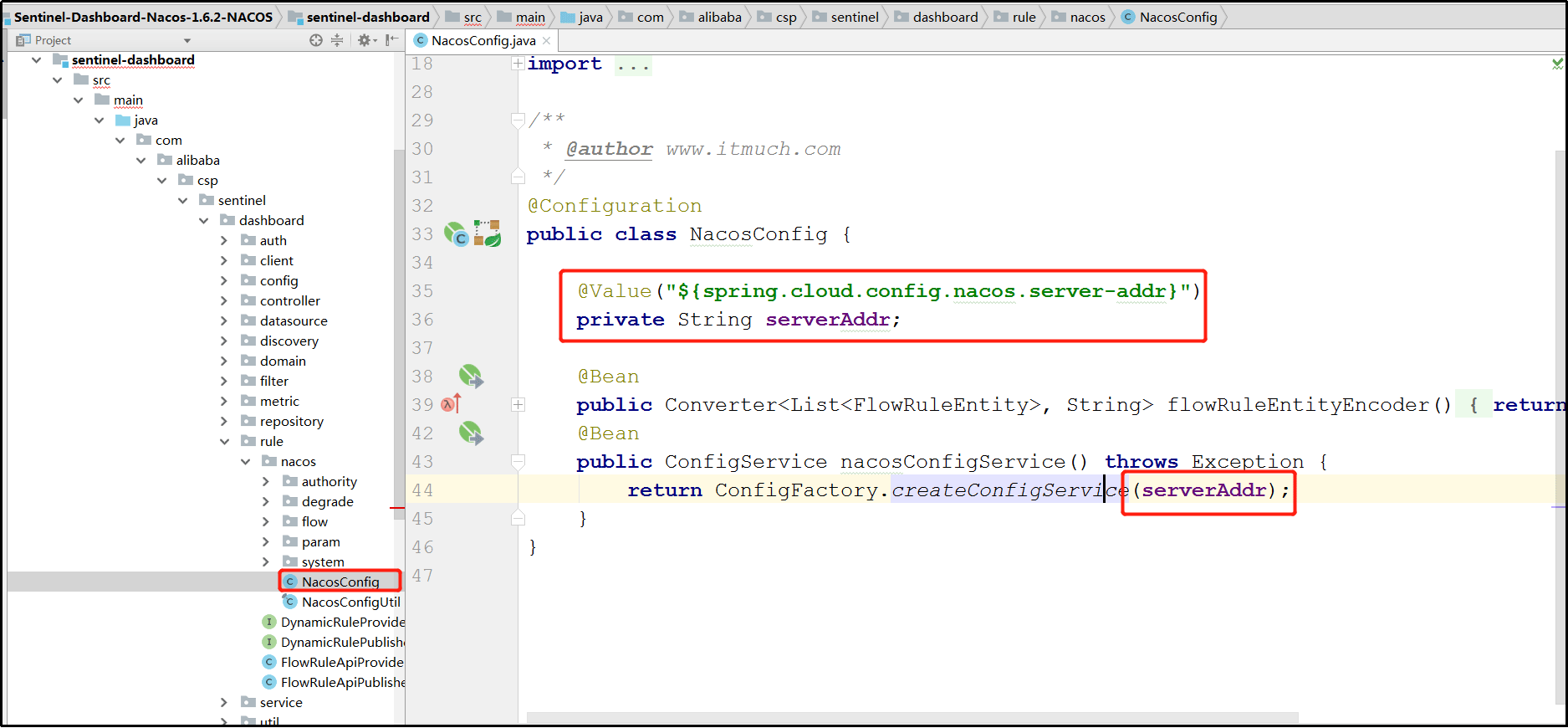Click the editor horizontal scrollbar
The height and width of the screenshot is (728, 1568).
912,719
